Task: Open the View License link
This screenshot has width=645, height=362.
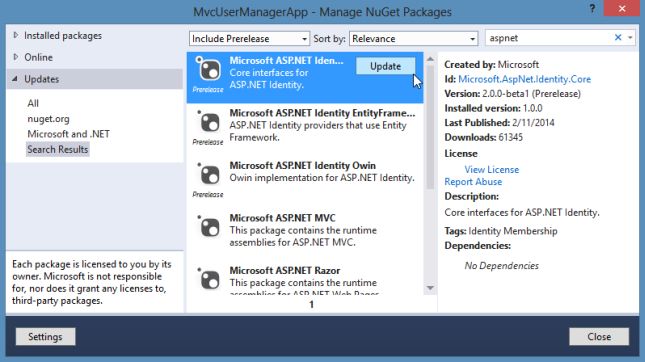Action: click(492, 169)
